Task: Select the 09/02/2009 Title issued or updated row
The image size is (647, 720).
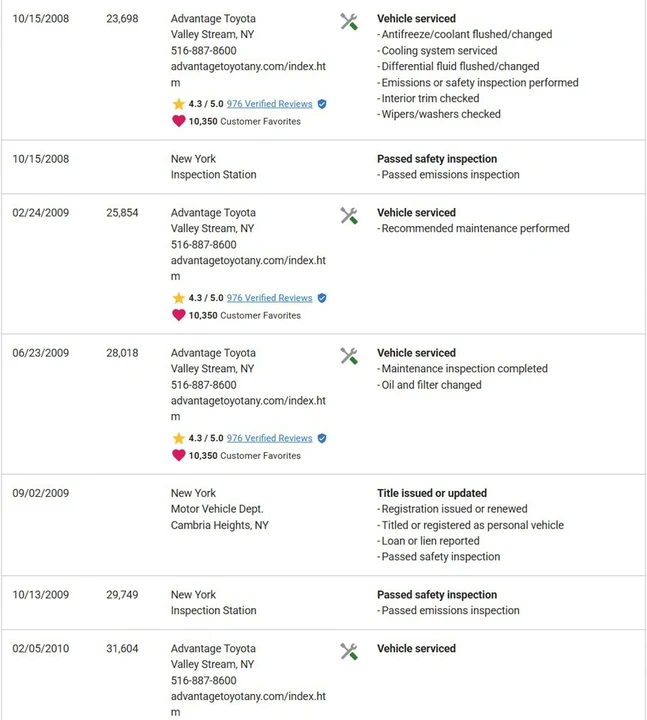Action: pos(323,525)
